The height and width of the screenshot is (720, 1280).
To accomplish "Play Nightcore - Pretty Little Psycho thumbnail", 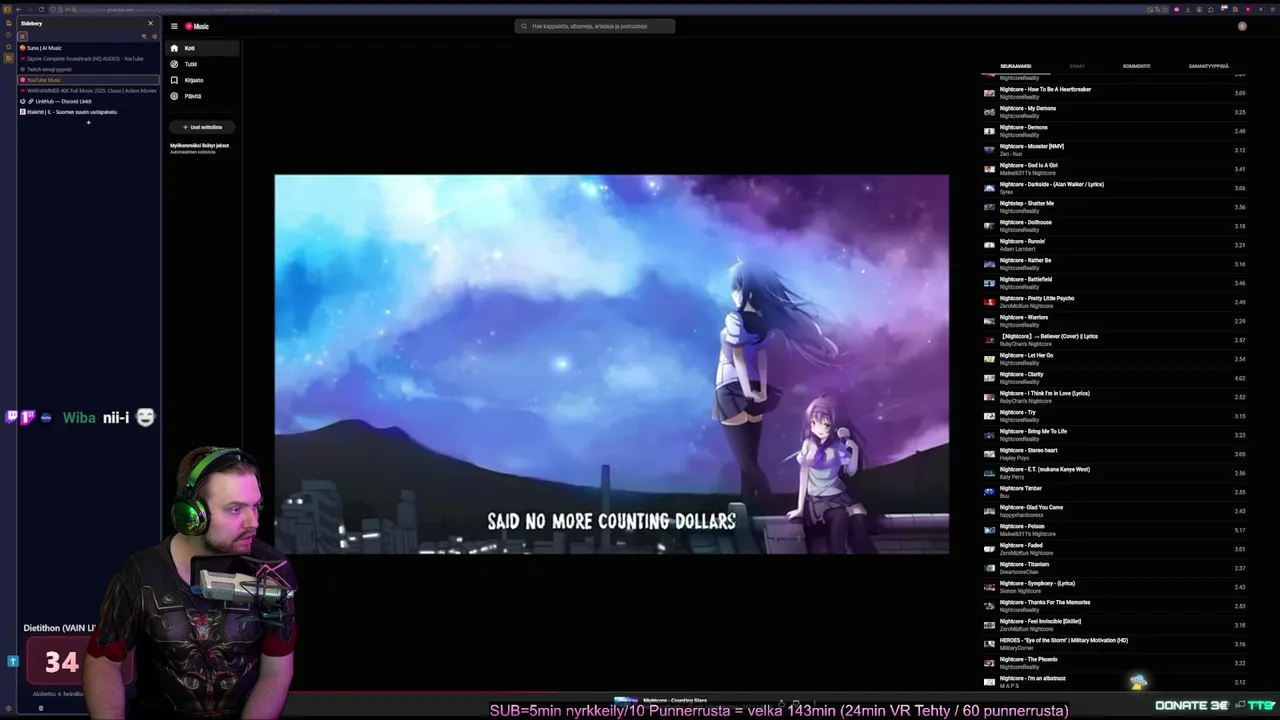I will click(x=989, y=302).
